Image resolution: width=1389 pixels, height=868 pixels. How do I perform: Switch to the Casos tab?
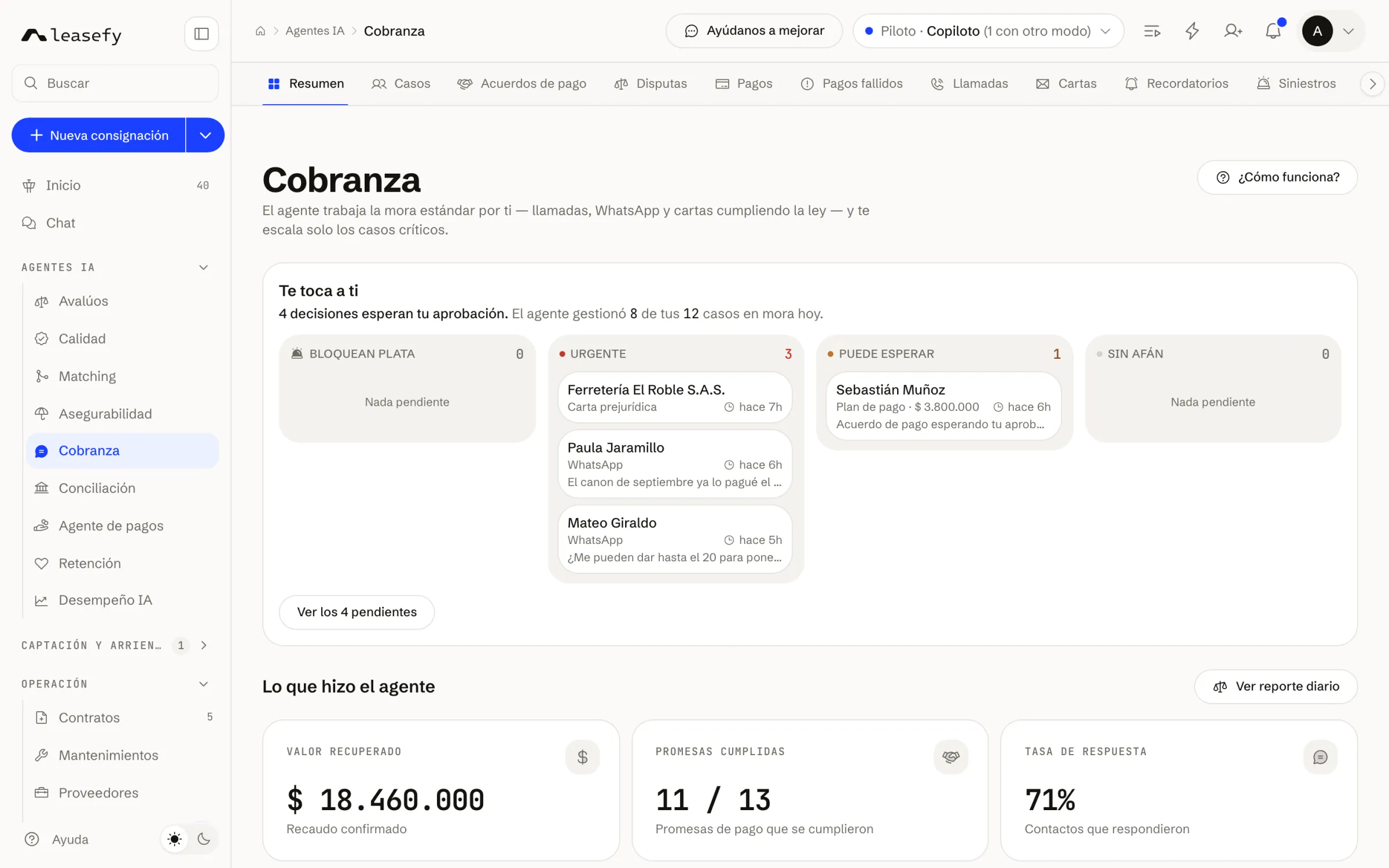(x=401, y=84)
